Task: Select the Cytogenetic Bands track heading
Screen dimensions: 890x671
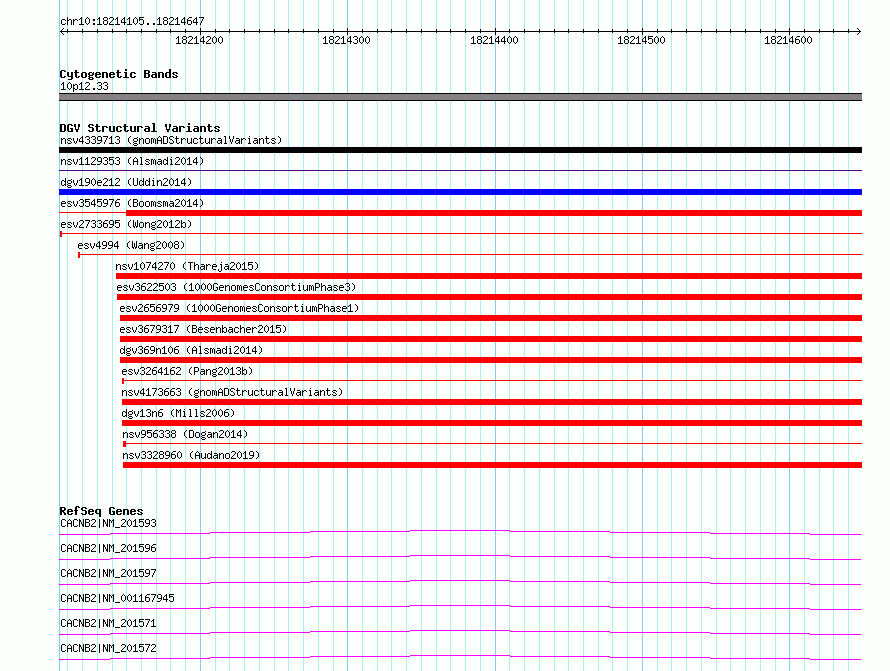Action: coord(119,74)
